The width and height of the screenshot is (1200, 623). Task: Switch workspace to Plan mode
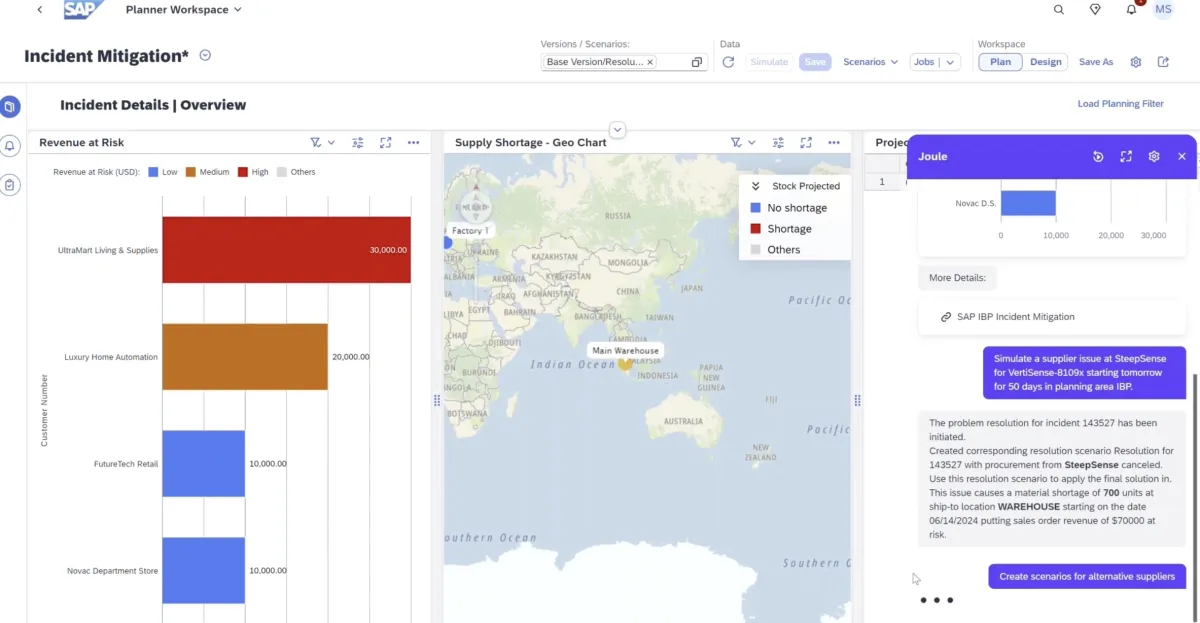(1000, 62)
